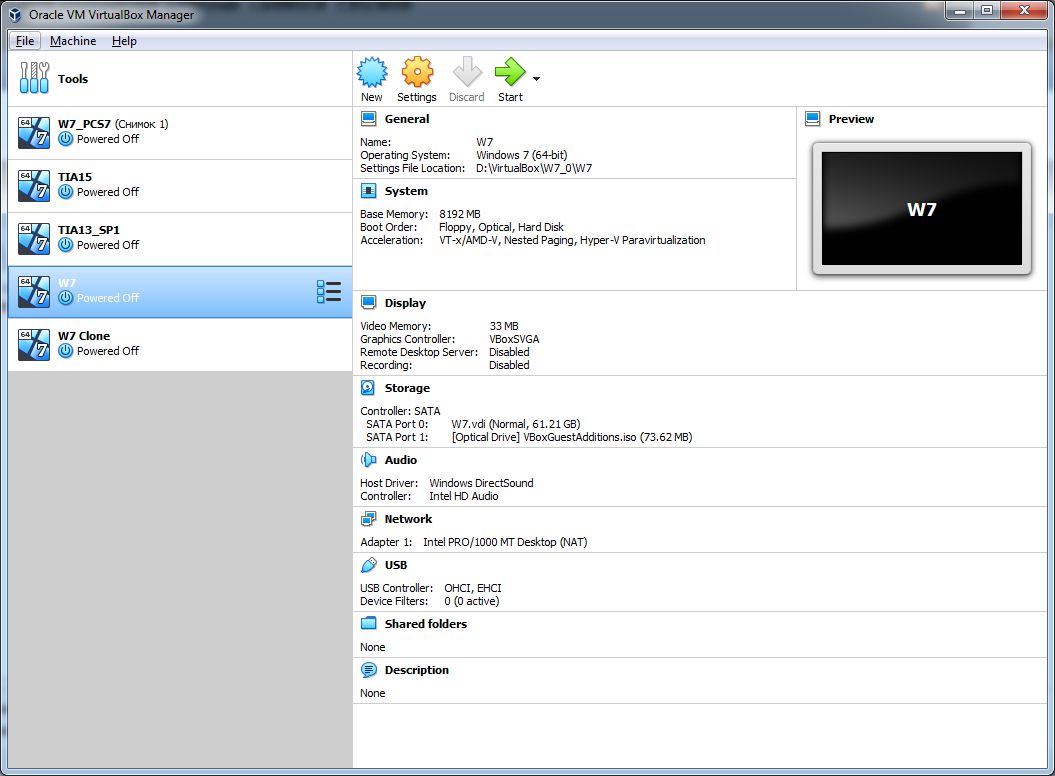Click the Audio section speaker icon

tap(369, 460)
